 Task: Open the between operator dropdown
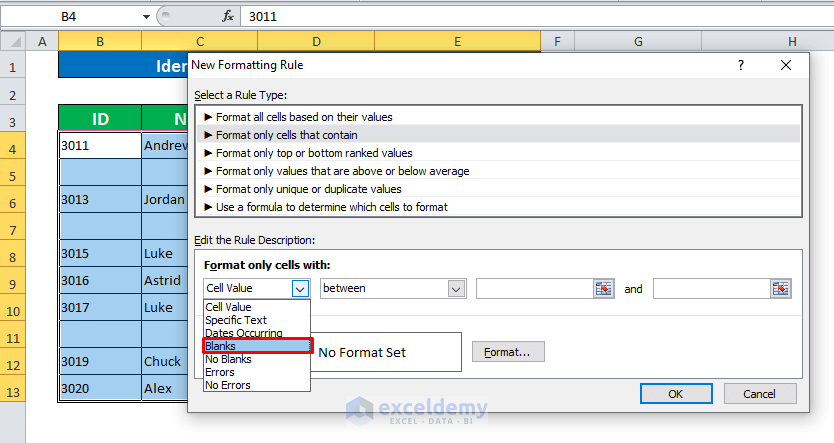(x=456, y=288)
